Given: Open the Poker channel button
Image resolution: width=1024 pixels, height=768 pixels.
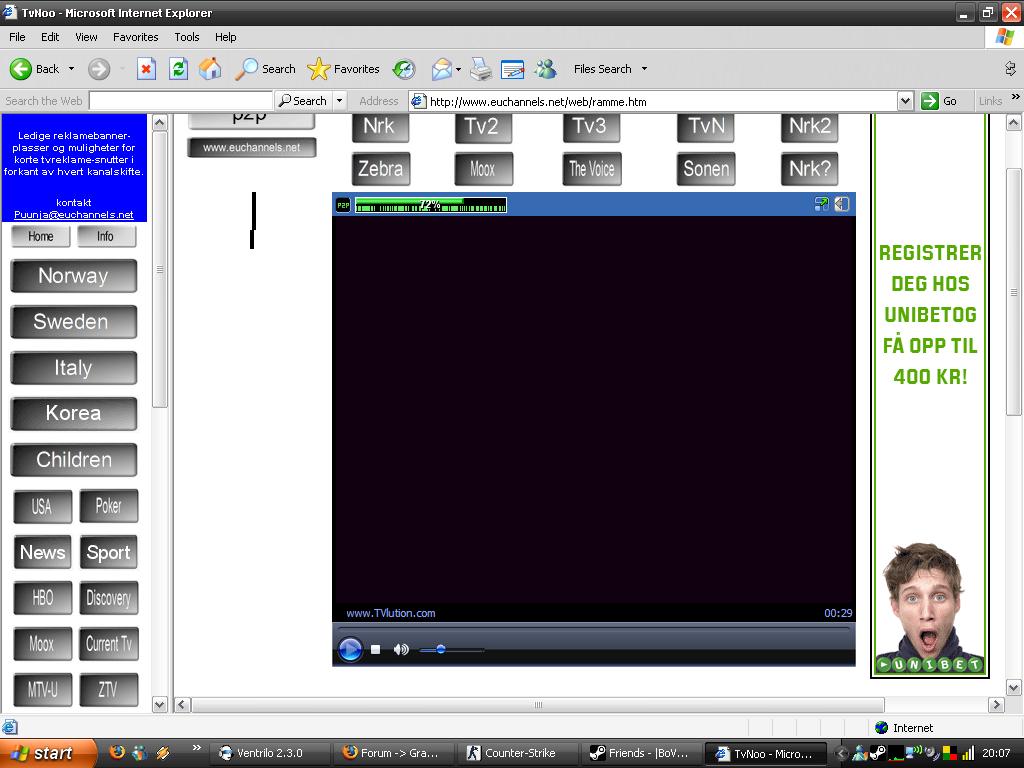Looking at the screenshot, I should pyautogui.click(x=108, y=506).
